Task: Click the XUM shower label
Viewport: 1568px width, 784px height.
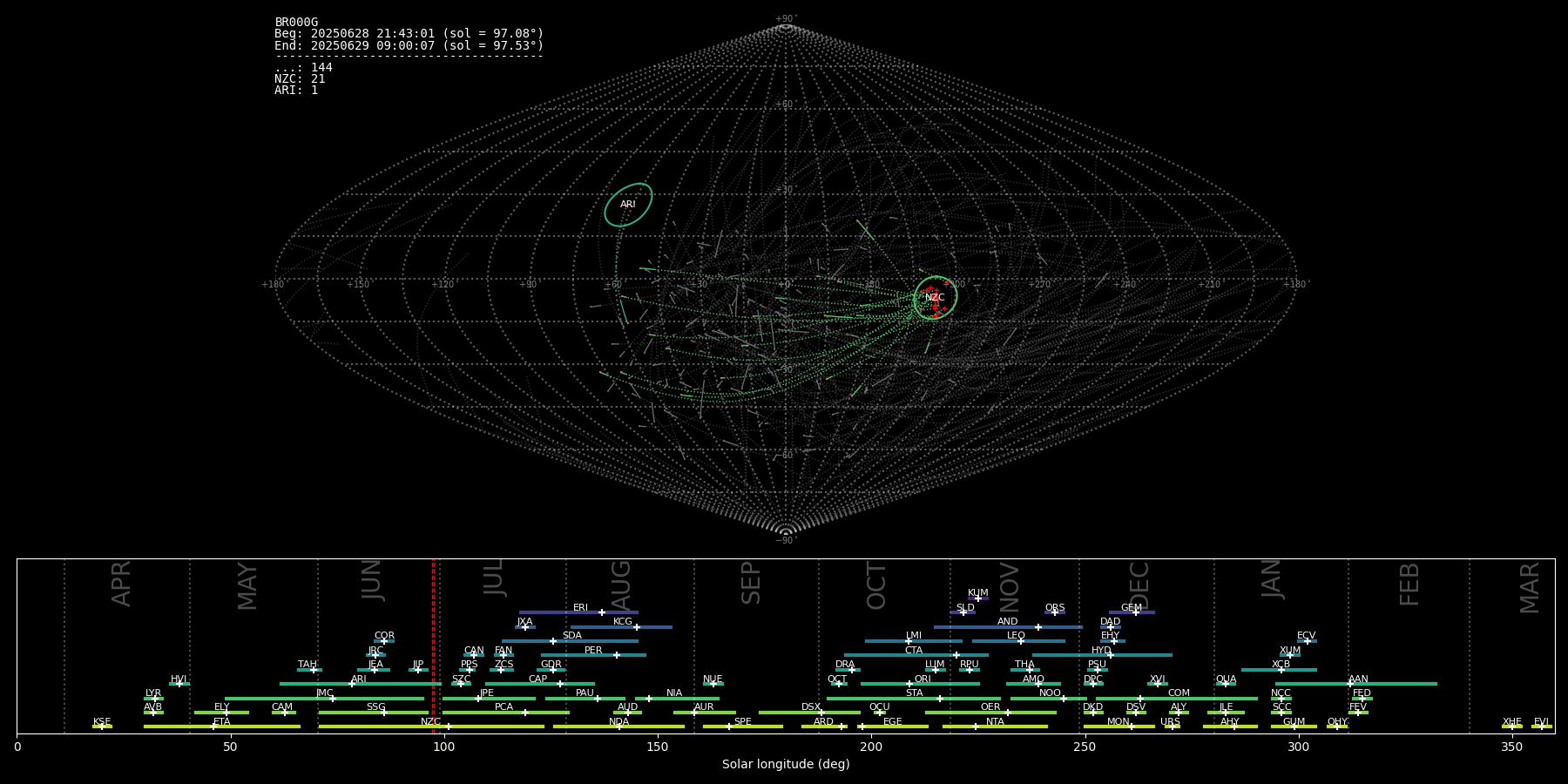Action: coord(1290,651)
